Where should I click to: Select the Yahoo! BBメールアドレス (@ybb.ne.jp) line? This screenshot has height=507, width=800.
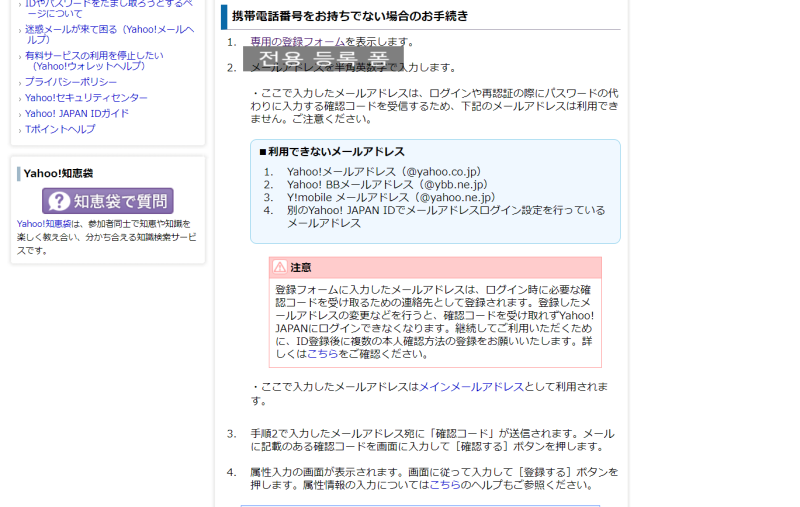click(x=387, y=184)
